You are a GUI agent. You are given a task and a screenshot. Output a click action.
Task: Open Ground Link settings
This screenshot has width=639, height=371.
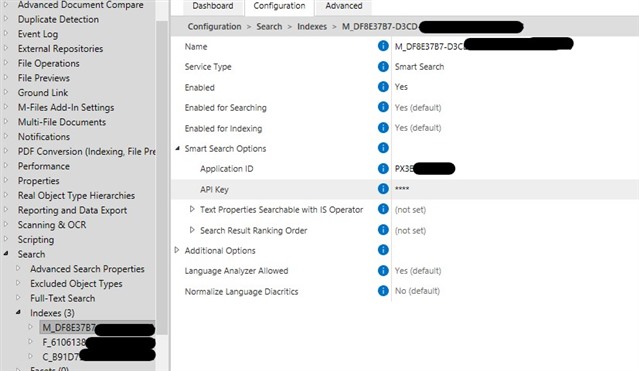coord(43,93)
